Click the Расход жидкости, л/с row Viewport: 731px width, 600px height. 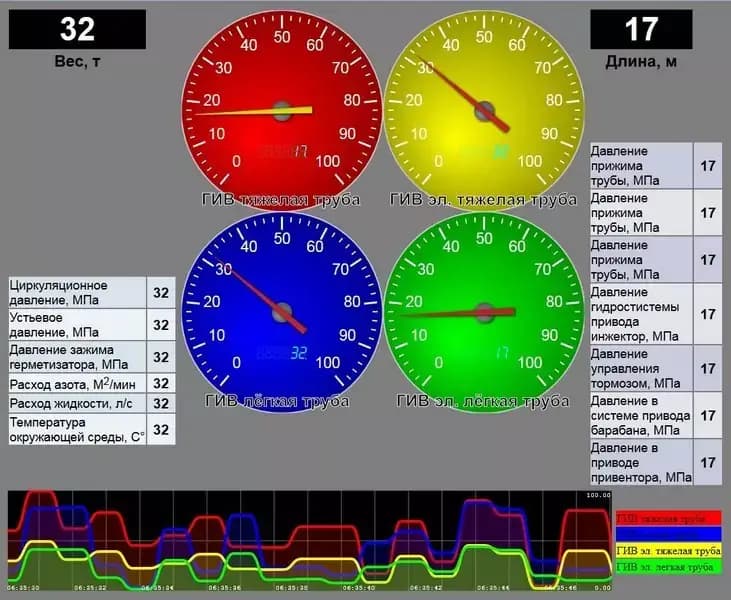pos(92,403)
